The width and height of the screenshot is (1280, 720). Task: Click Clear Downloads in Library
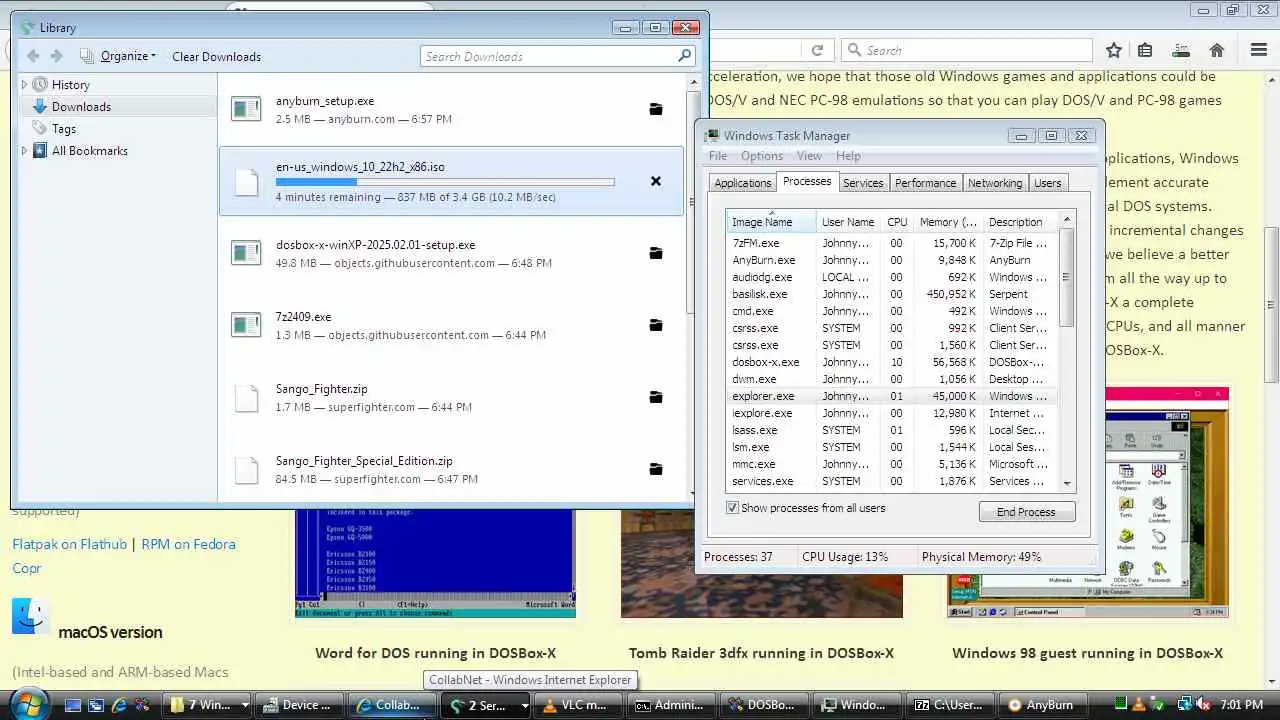pos(216,56)
